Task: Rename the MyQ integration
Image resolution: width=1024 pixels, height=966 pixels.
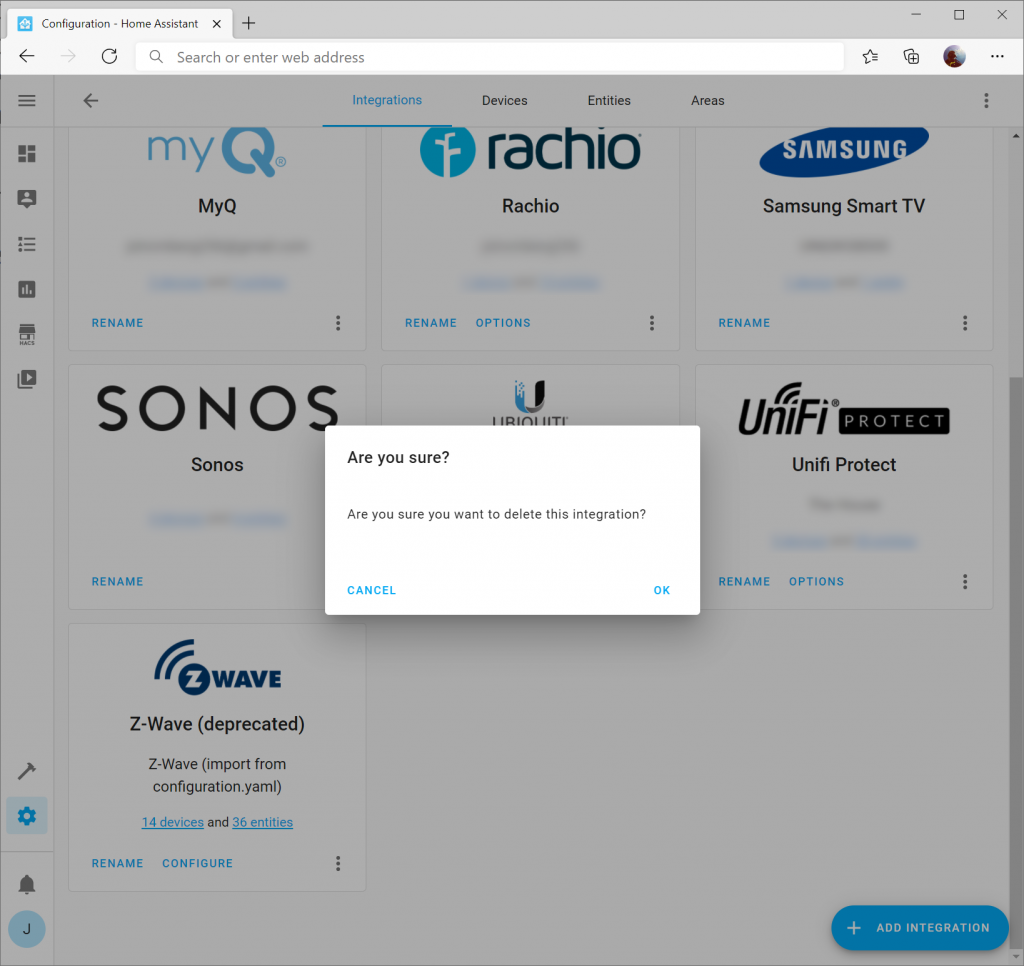Action: (118, 323)
